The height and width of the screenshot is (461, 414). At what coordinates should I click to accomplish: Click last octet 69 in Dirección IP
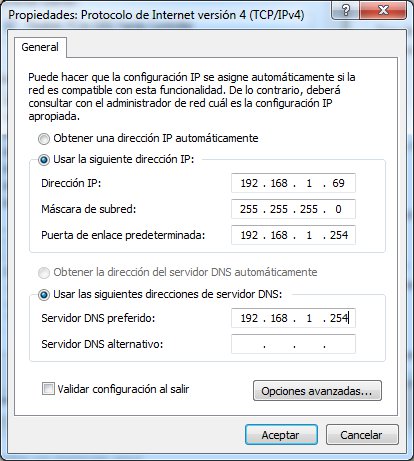[338, 183]
